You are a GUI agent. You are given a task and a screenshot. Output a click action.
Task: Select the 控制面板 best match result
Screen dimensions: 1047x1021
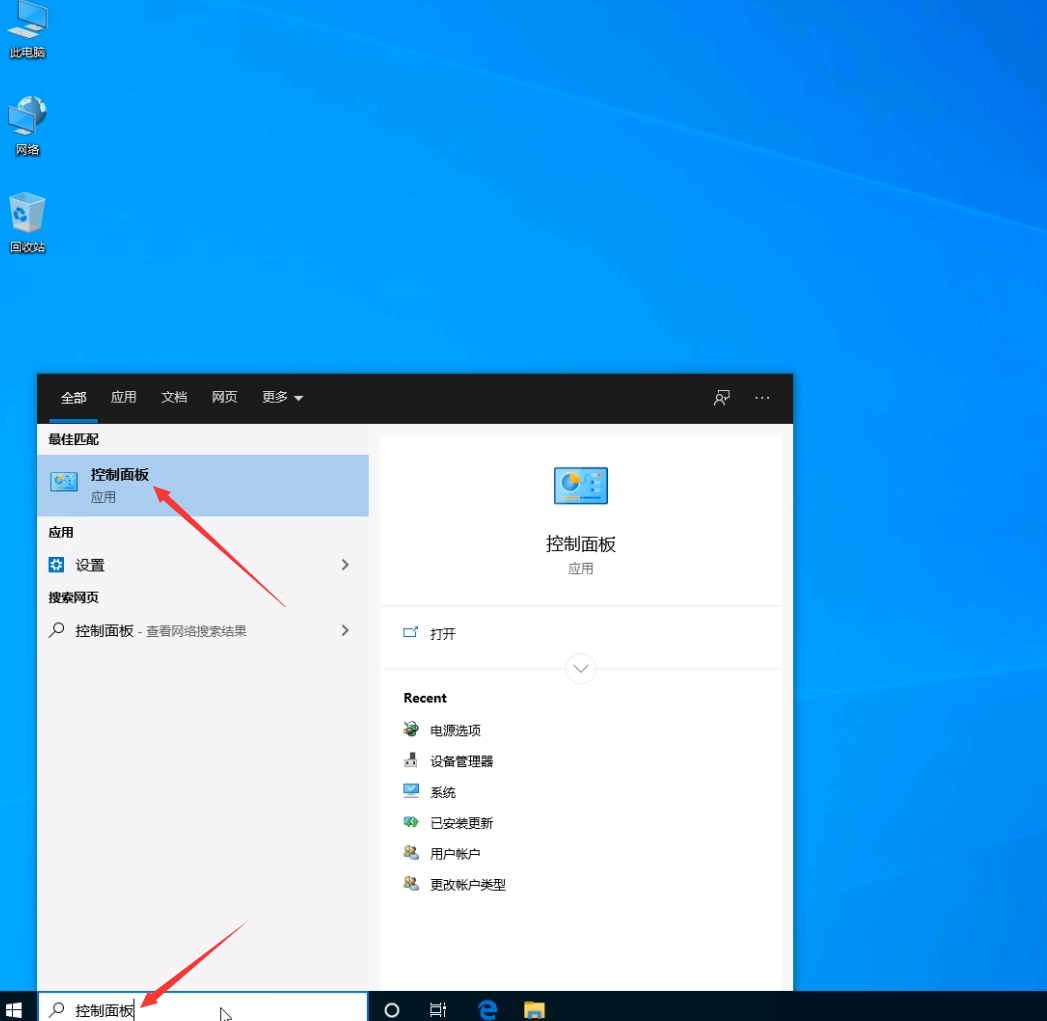pyautogui.click(x=203, y=485)
